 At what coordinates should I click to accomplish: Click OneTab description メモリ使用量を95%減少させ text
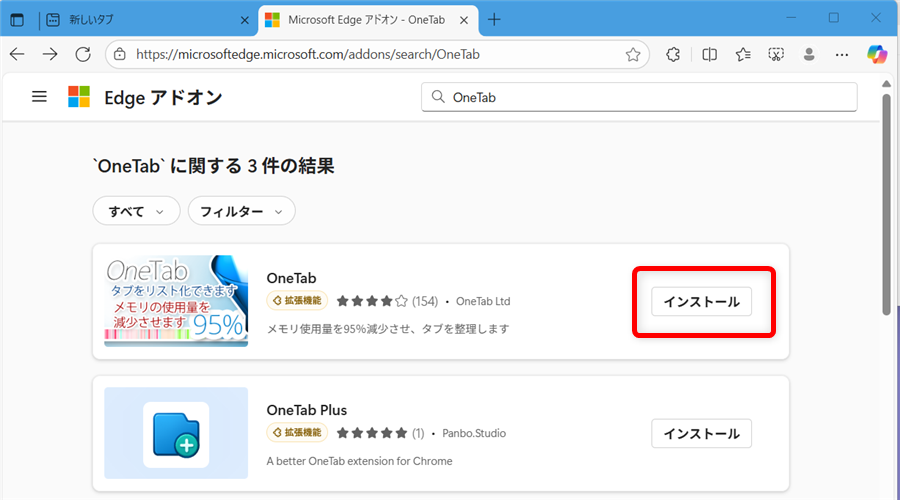[388, 329]
